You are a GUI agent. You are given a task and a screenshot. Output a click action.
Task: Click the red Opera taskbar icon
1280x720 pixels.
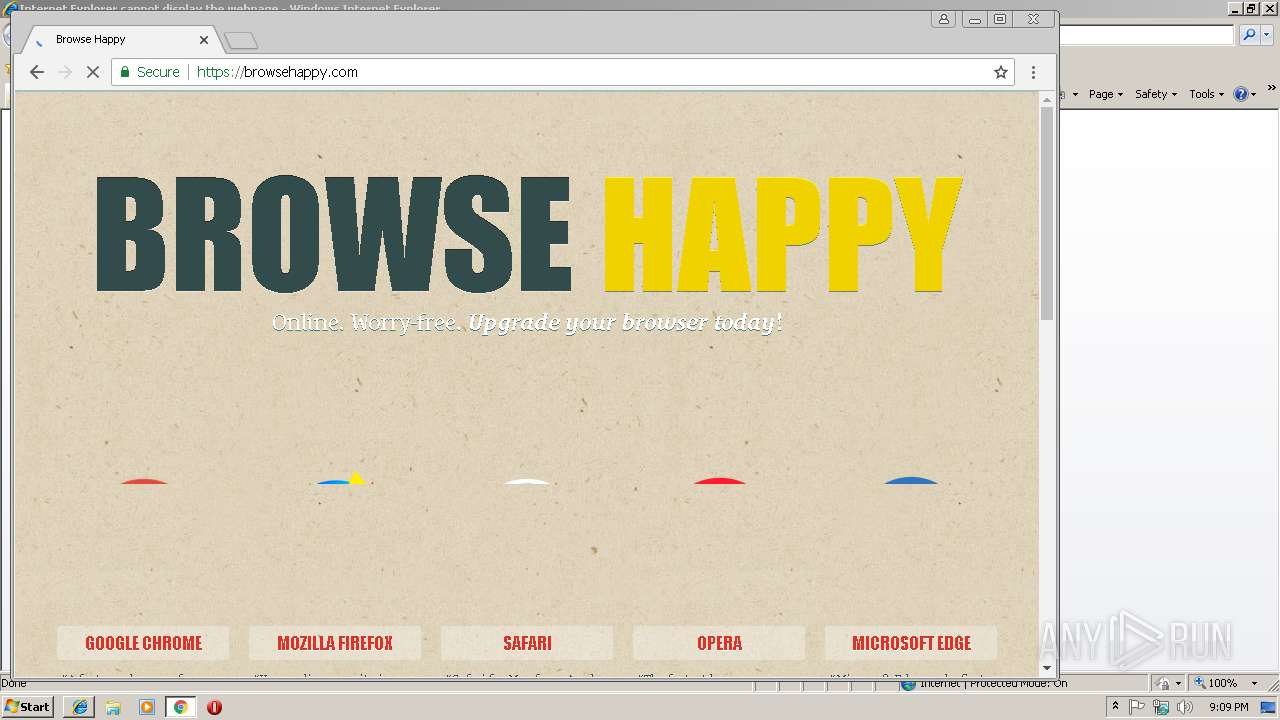214,707
